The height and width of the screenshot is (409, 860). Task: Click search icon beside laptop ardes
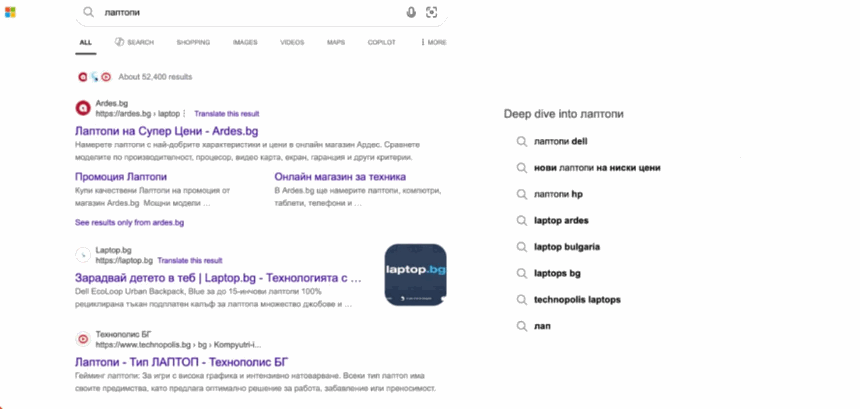point(522,220)
